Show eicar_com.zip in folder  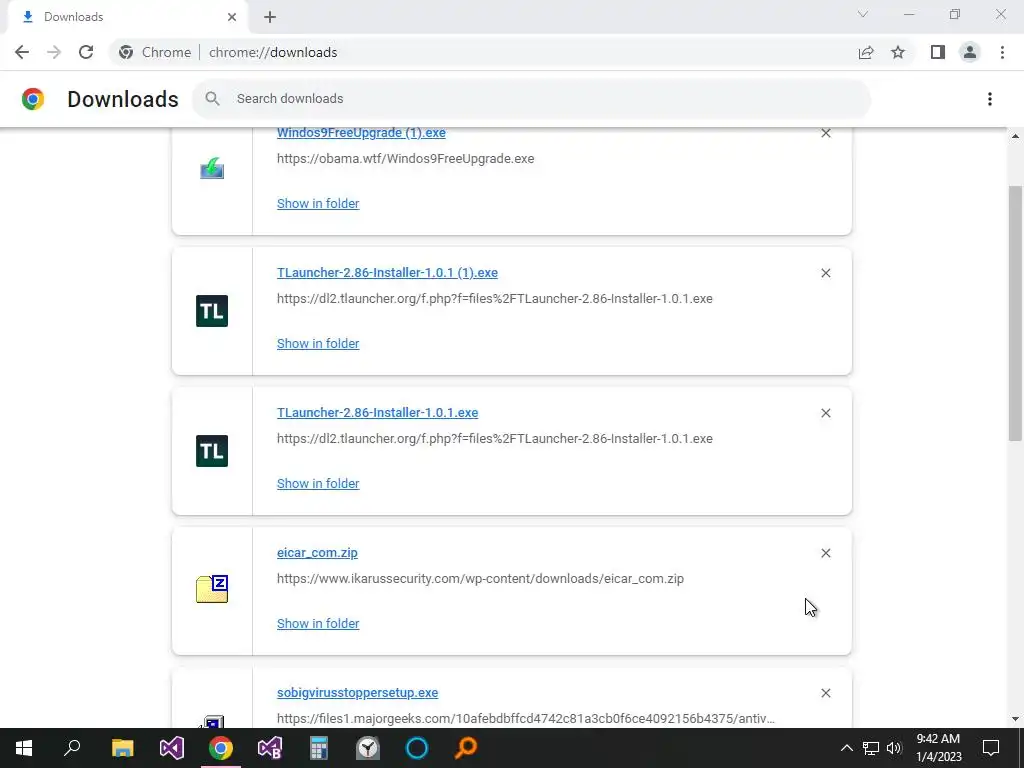pyautogui.click(x=318, y=624)
